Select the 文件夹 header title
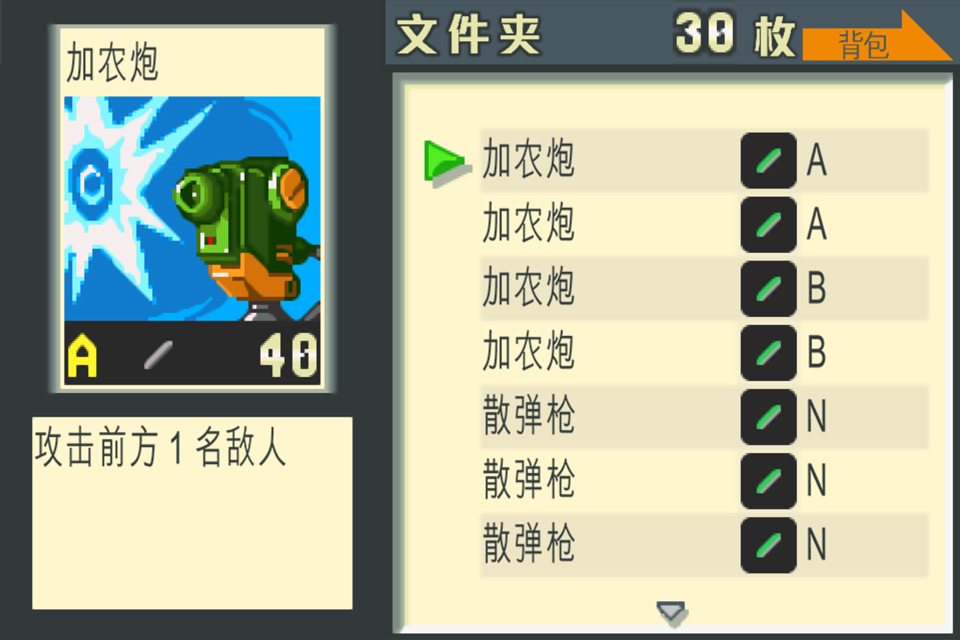The height and width of the screenshot is (640, 960). tap(469, 35)
